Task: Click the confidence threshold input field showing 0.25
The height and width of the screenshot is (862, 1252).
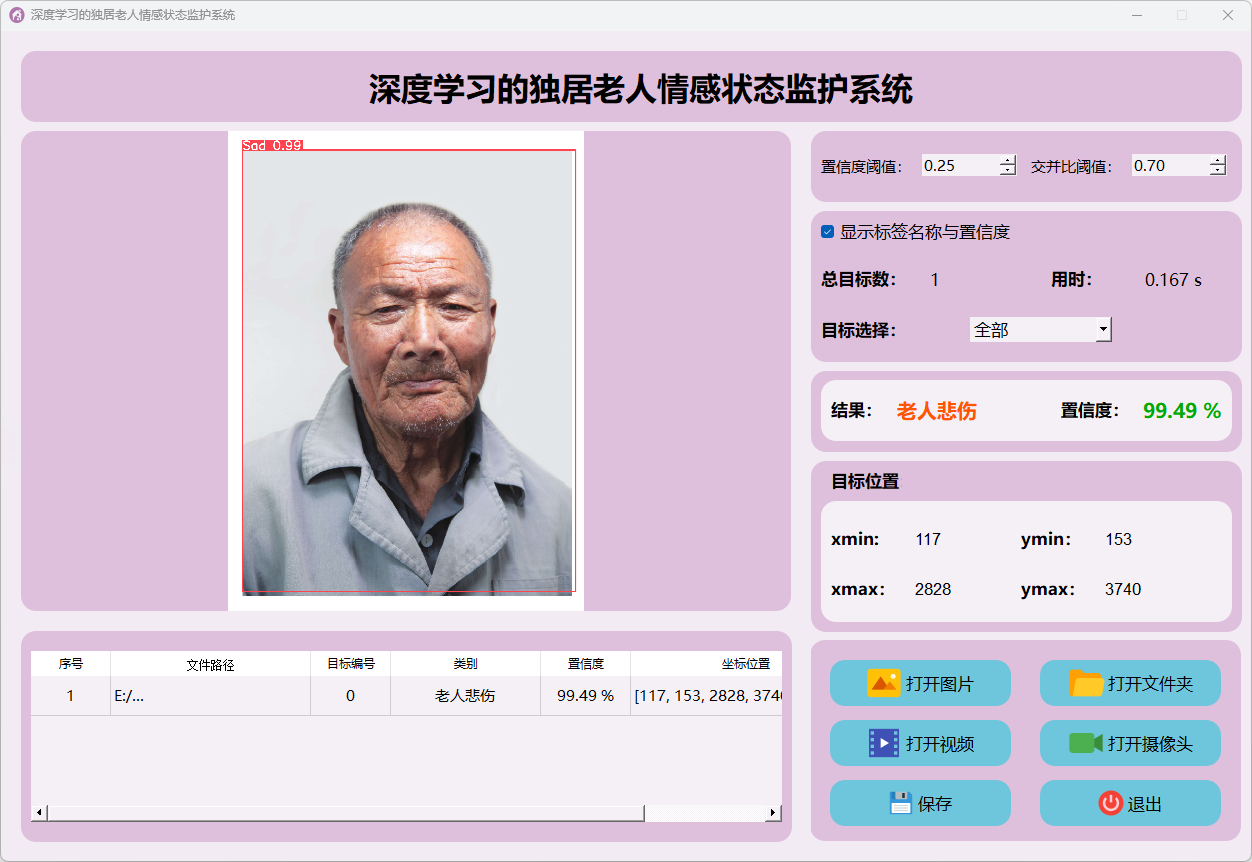Action: 958,166
